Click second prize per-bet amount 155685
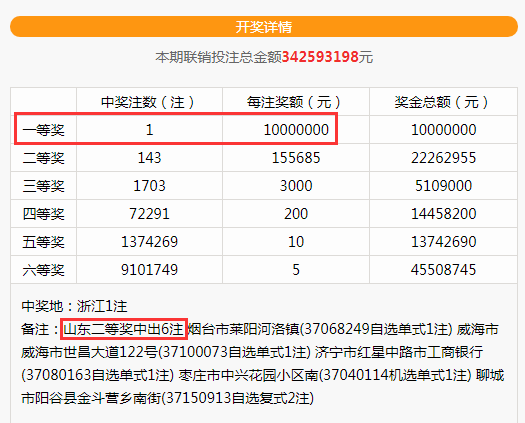 click(296, 158)
